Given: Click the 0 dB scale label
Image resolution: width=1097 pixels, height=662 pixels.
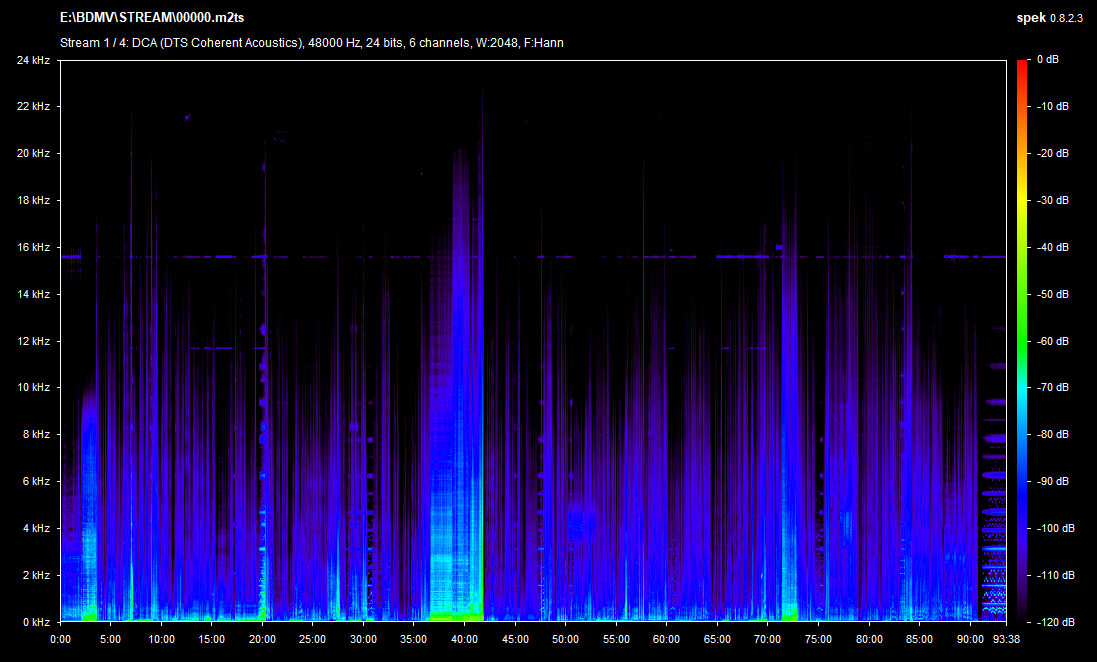Looking at the screenshot, I should coord(1047,60).
